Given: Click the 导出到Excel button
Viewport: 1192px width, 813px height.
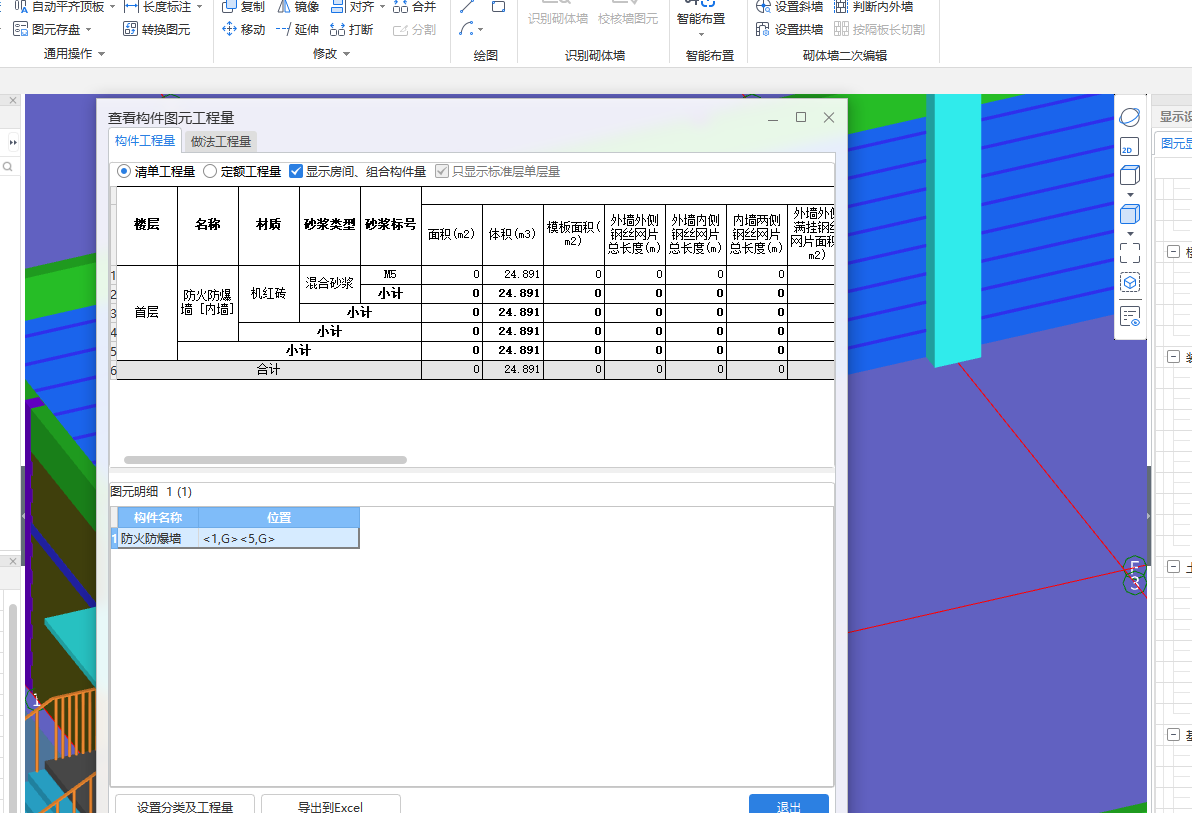Looking at the screenshot, I should tap(331, 805).
